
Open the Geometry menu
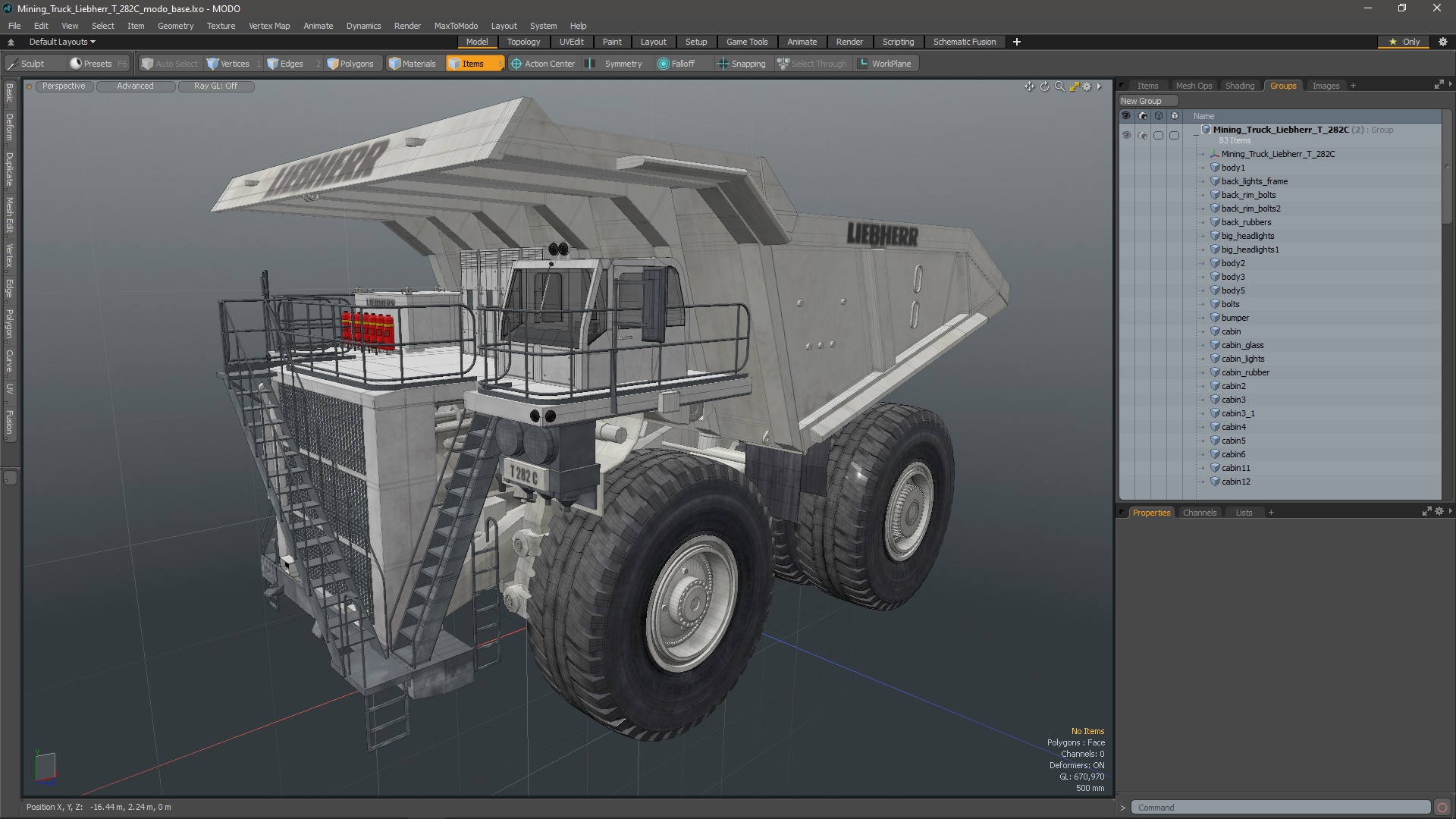point(175,26)
